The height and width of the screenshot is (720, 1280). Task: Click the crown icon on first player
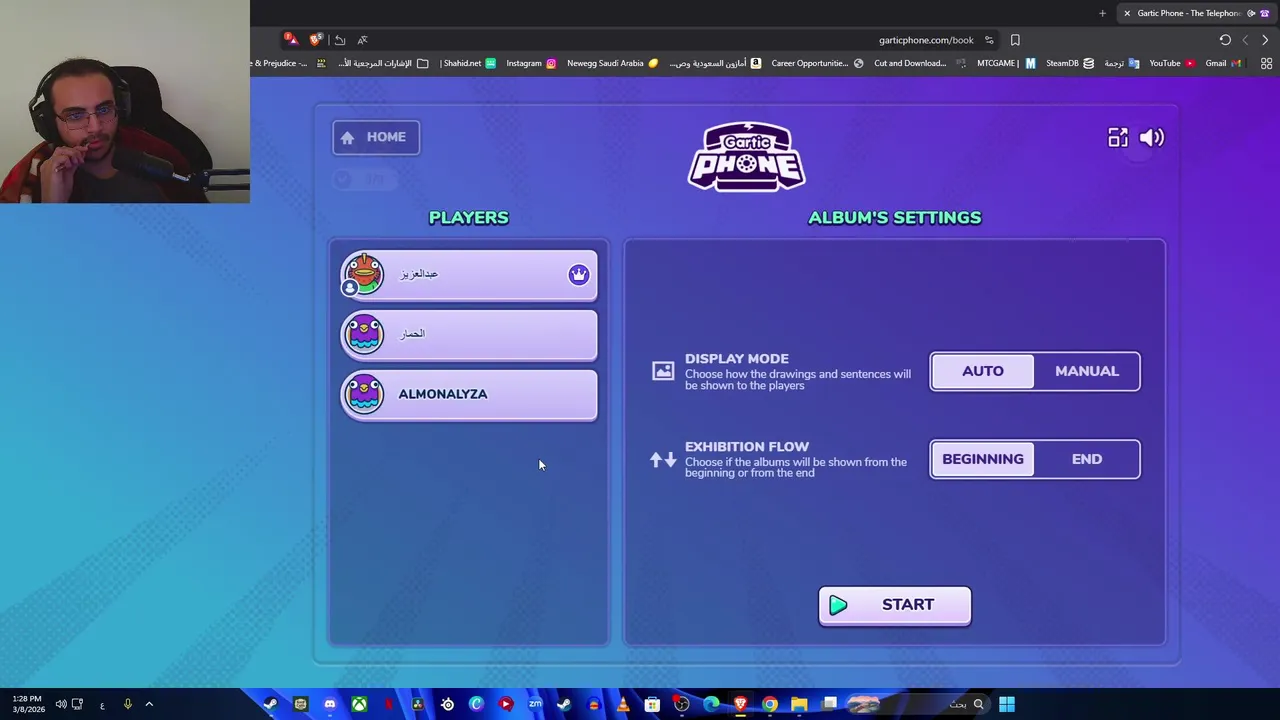coord(579,275)
